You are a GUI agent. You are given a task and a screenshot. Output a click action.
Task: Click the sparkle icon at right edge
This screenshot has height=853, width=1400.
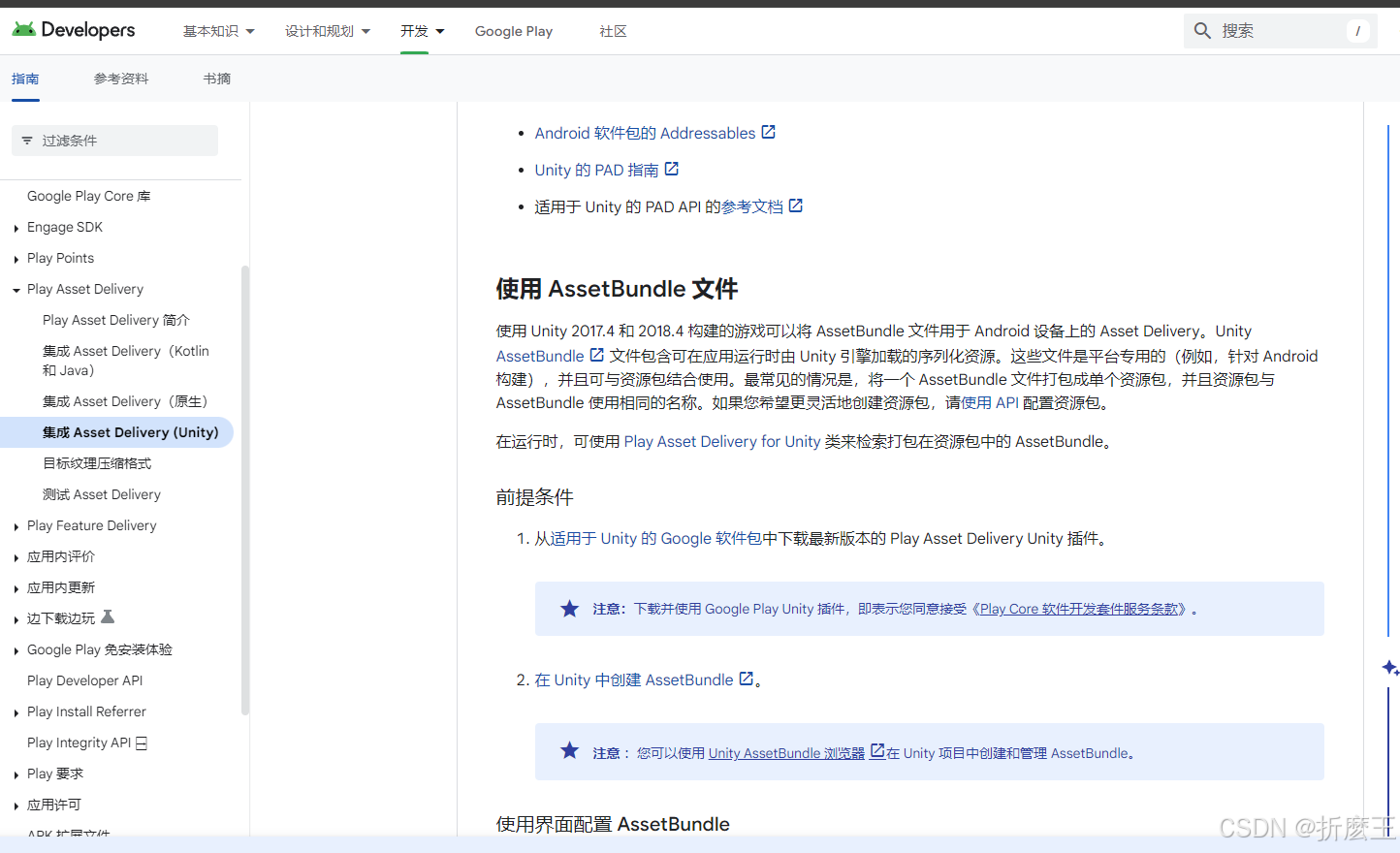pyautogui.click(x=1390, y=667)
